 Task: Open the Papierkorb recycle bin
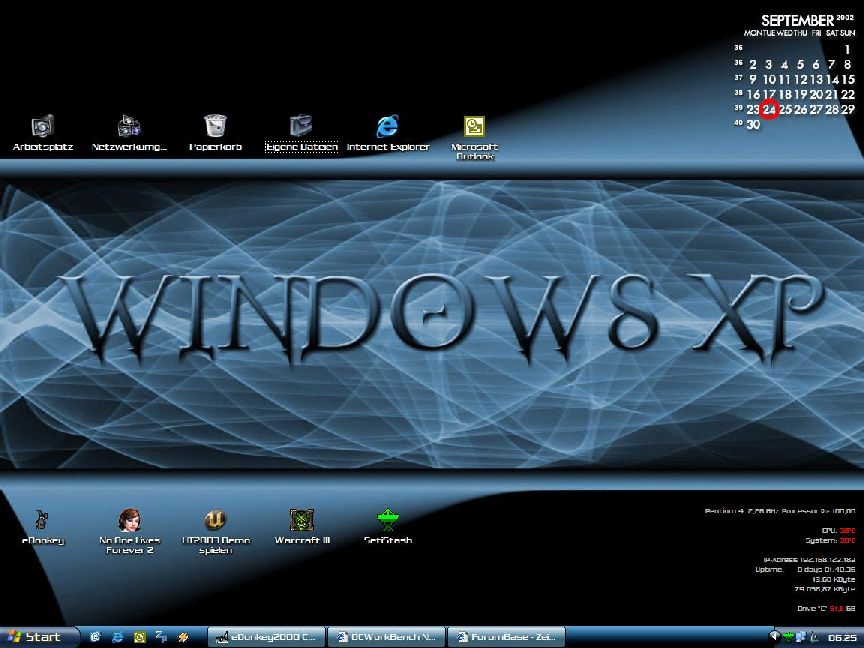pos(215,133)
